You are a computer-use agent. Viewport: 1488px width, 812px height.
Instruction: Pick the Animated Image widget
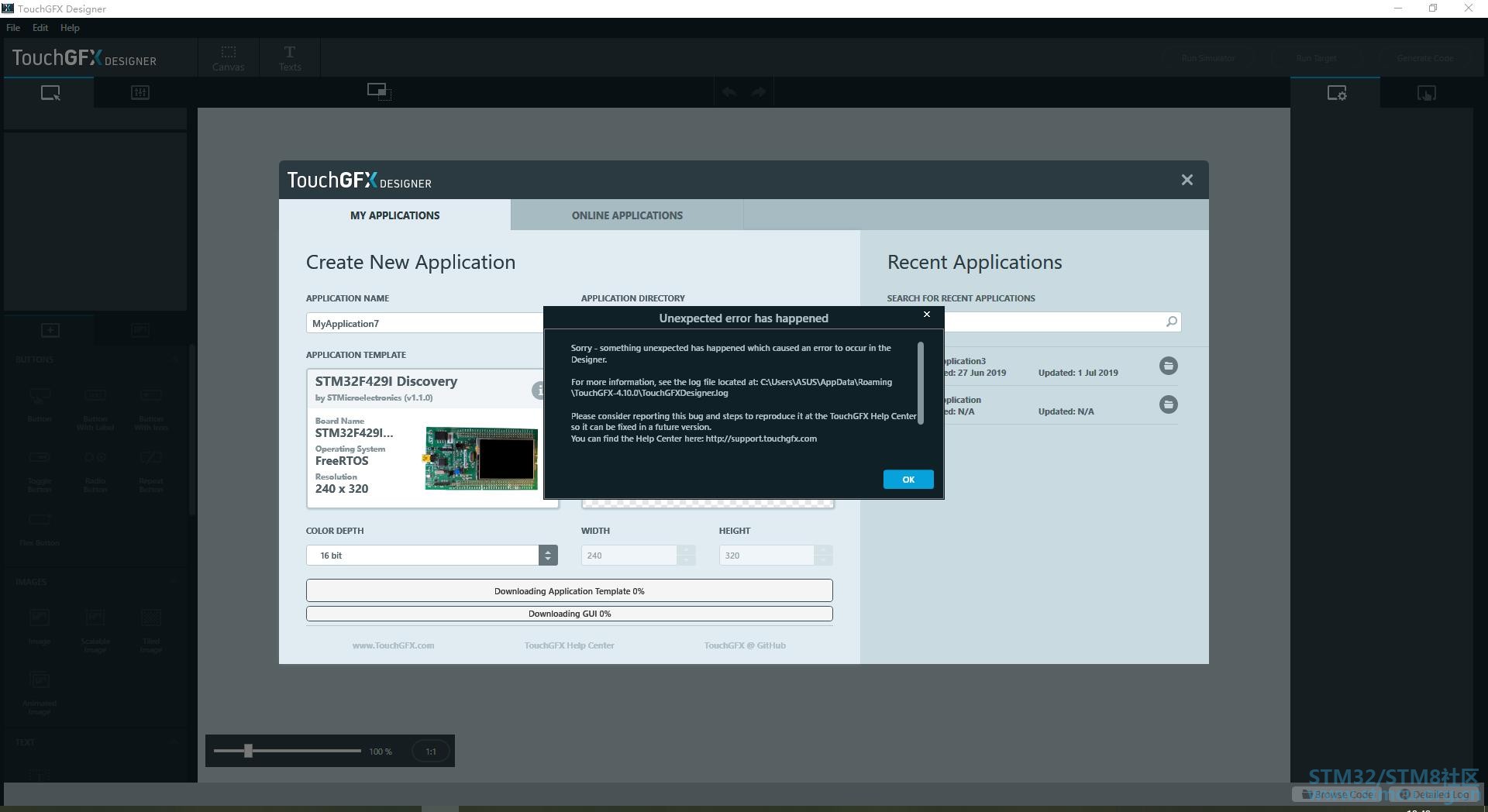pyautogui.click(x=40, y=693)
